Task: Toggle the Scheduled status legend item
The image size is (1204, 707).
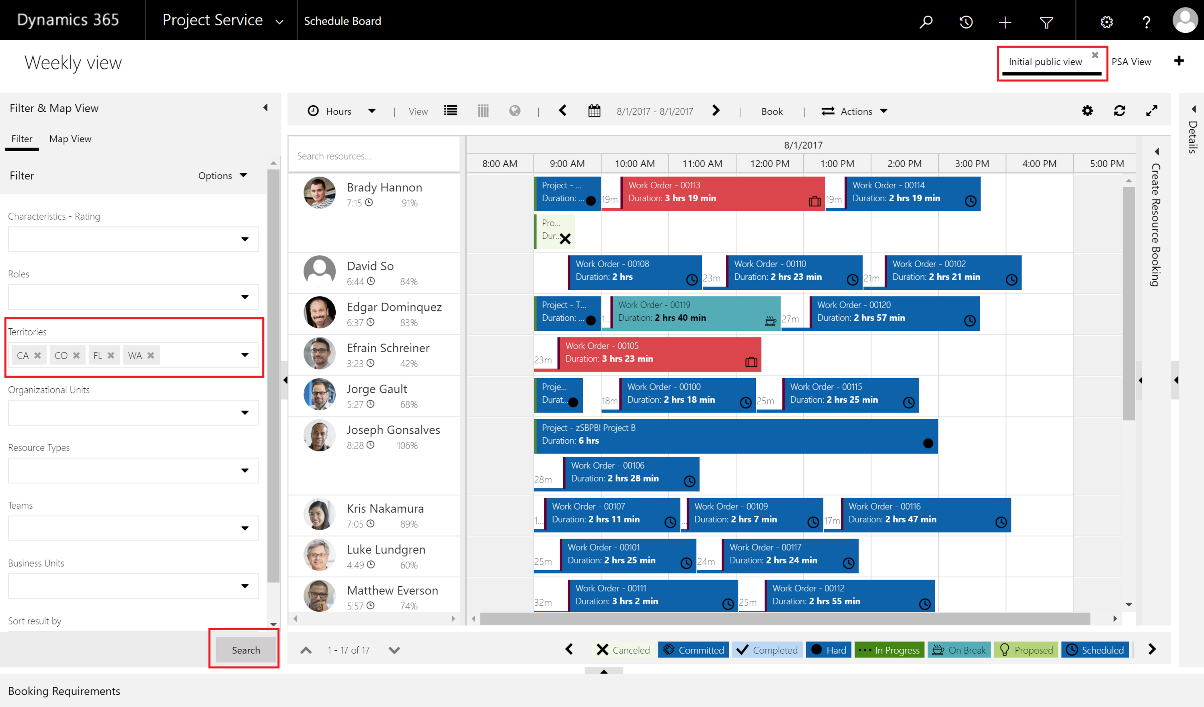Action: 1095,650
